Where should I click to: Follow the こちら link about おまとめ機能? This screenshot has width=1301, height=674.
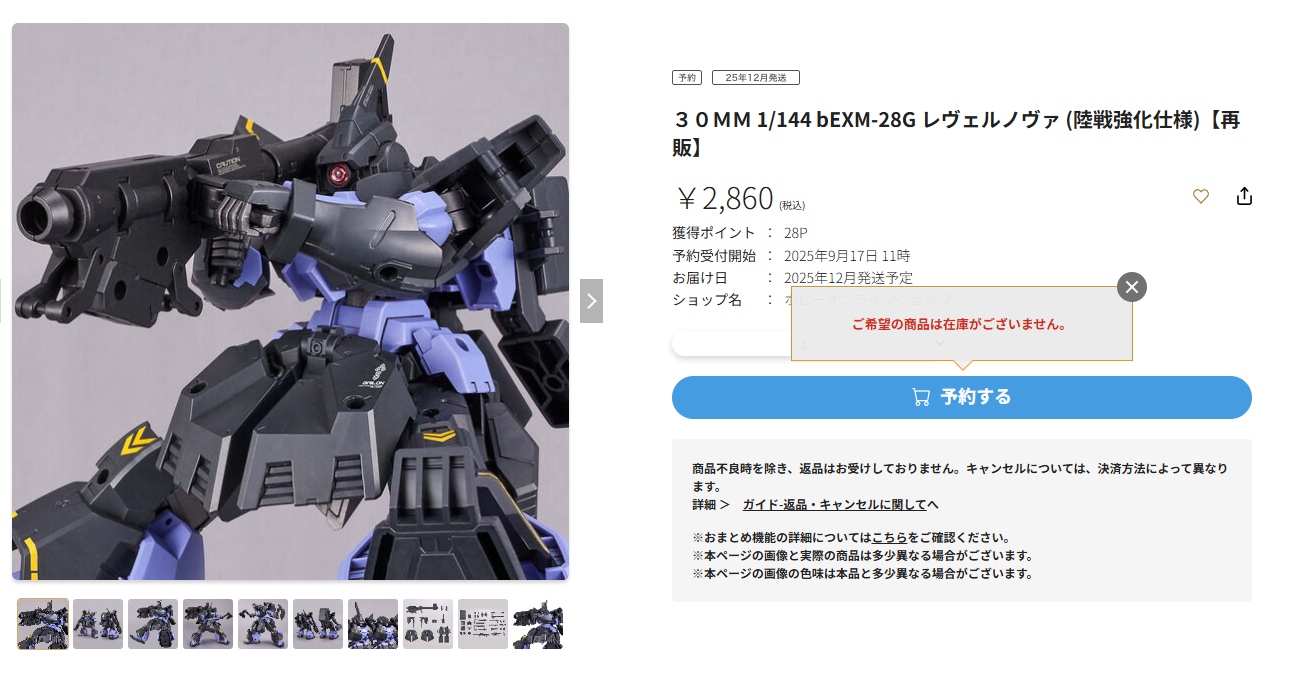(x=890, y=538)
